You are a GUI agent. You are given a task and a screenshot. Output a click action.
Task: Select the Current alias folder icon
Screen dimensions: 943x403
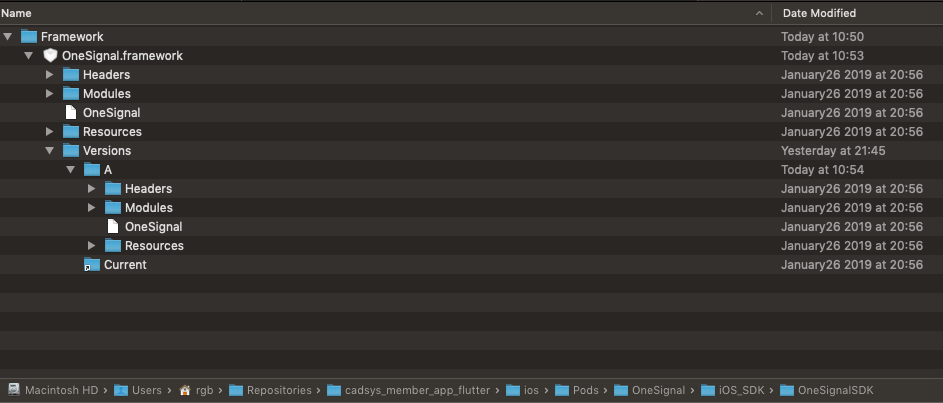tap(92, 265)
